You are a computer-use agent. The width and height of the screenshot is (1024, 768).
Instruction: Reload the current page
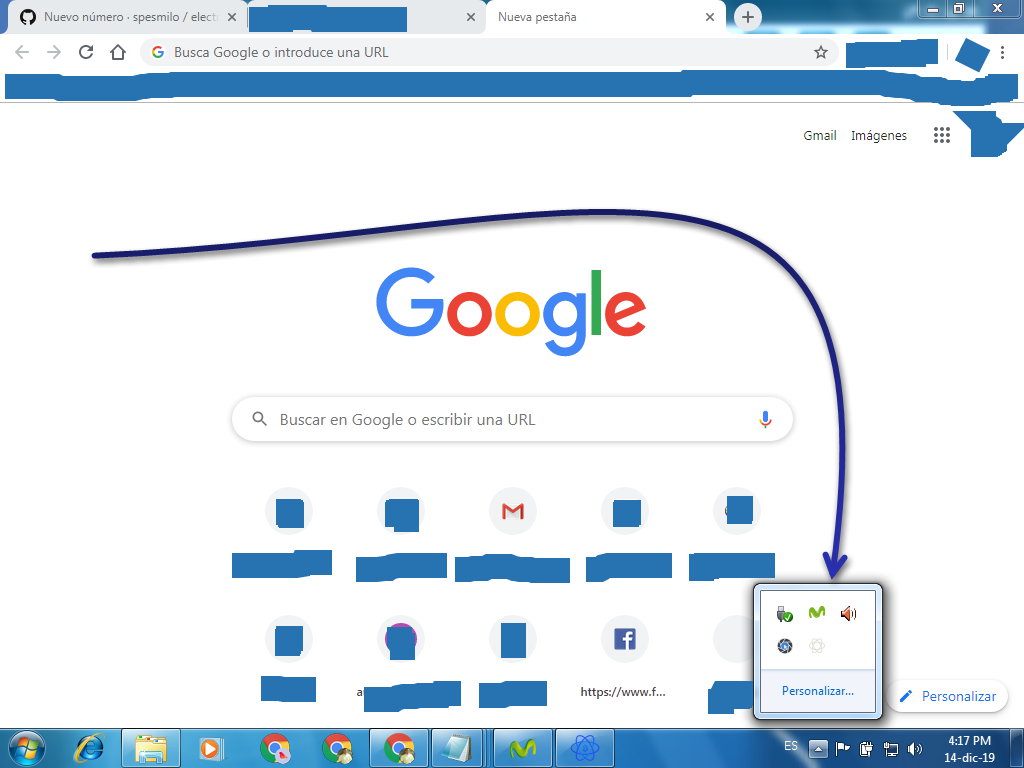tap(86, 52)
